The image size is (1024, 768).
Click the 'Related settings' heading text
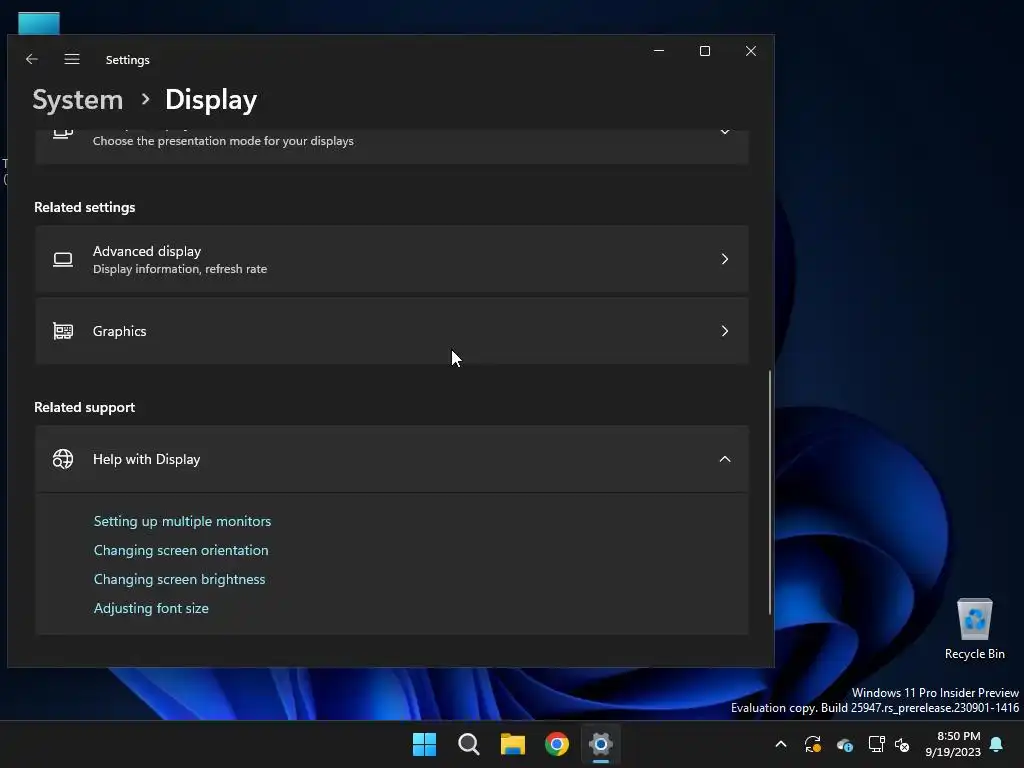[x=85, y=207]
